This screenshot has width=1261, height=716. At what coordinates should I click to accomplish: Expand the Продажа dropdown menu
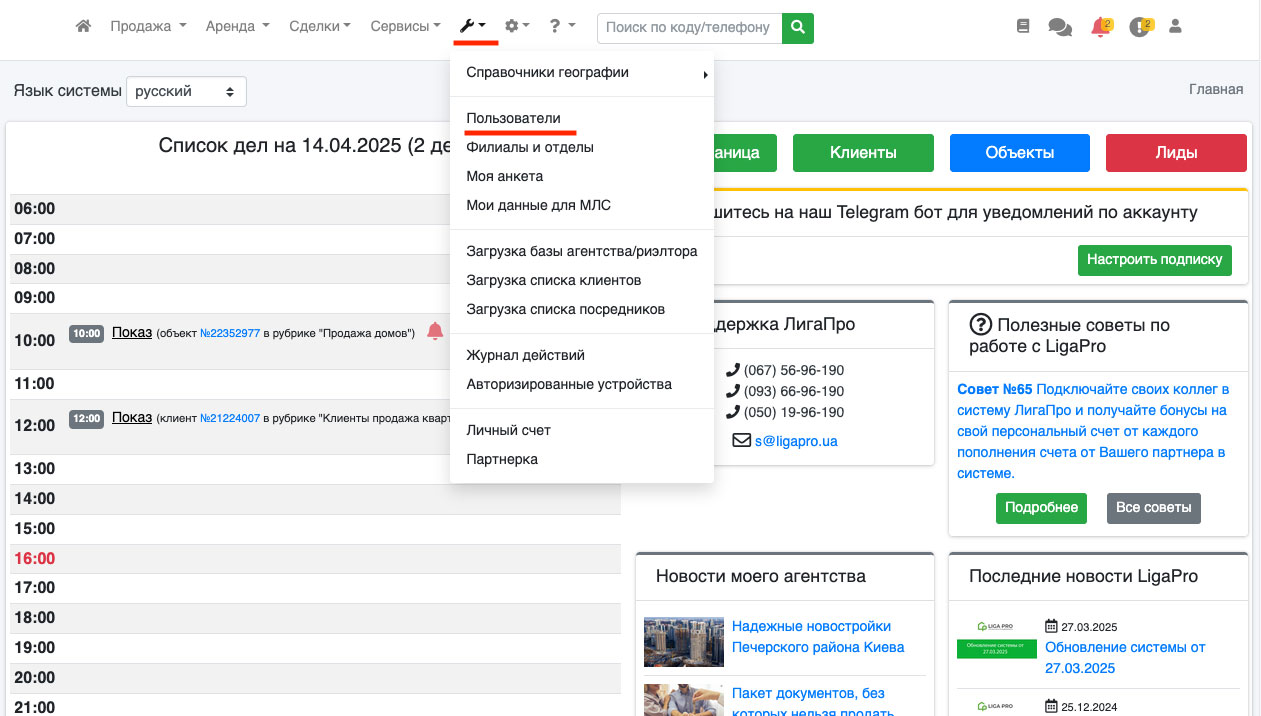[148, 27]
